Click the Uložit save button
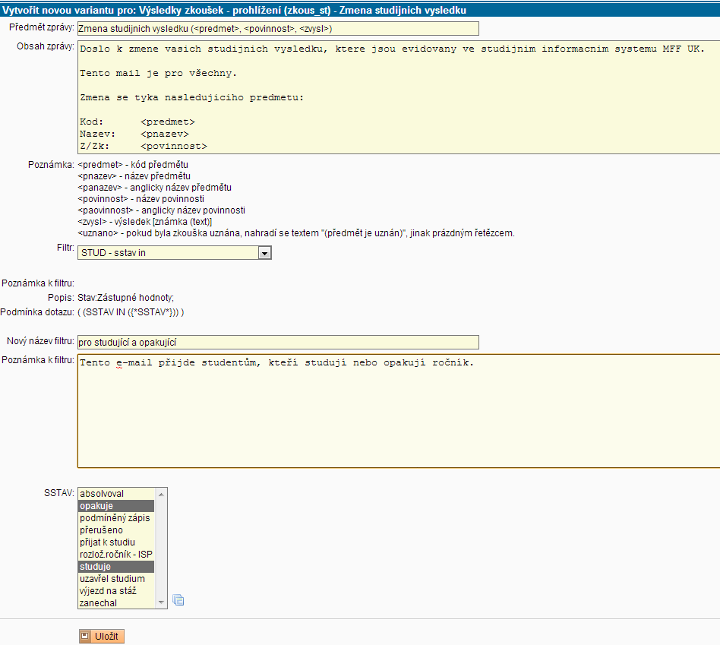 pyautogui.click(x=101, y=636)
